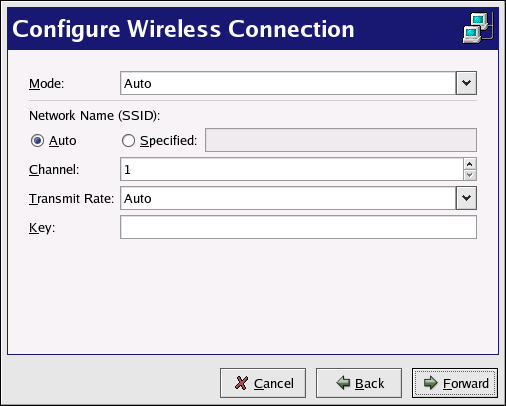Viewport: 506px width, 406px height.
Task: Open the Mode dropdown arrow
Action: click(x=466, y=83)
